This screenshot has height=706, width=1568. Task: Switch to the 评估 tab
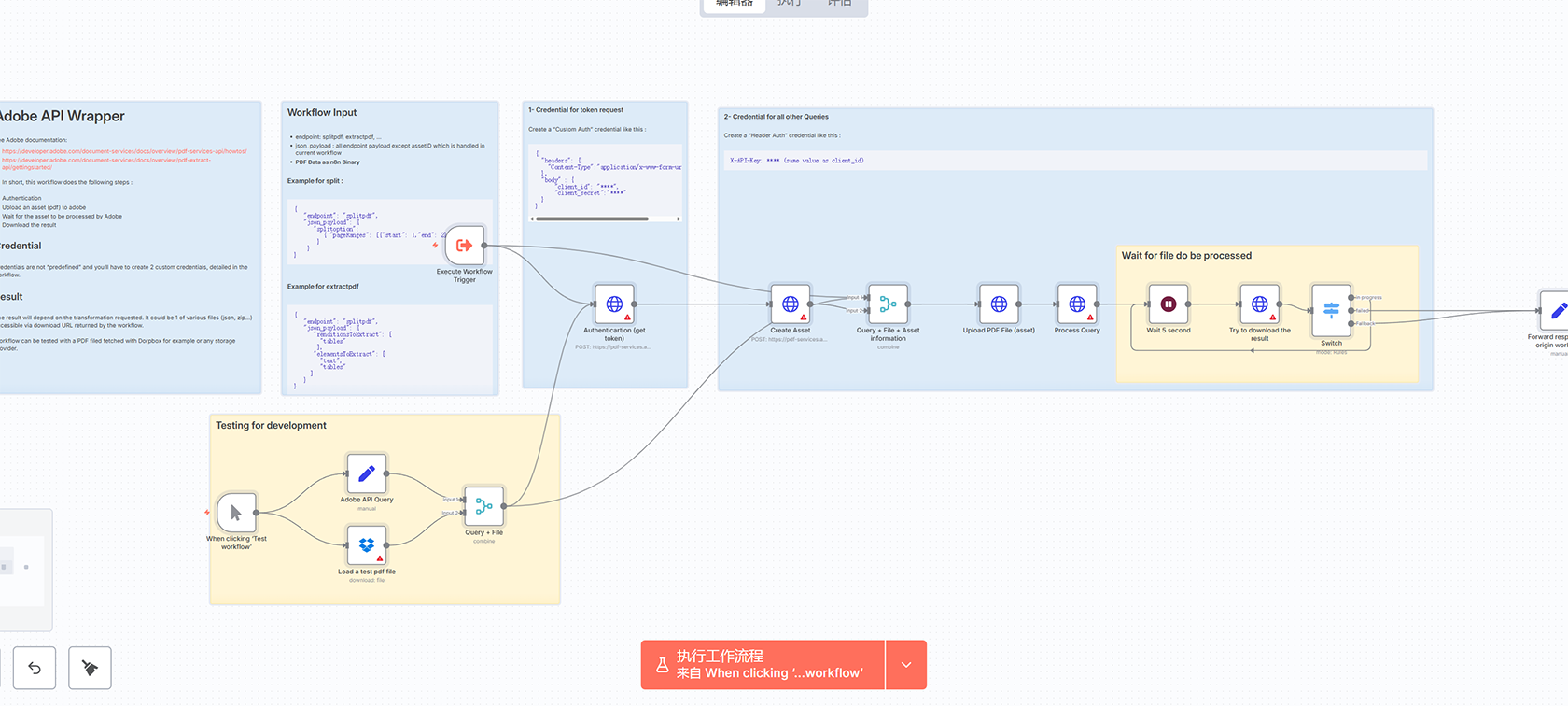(839, 4)
